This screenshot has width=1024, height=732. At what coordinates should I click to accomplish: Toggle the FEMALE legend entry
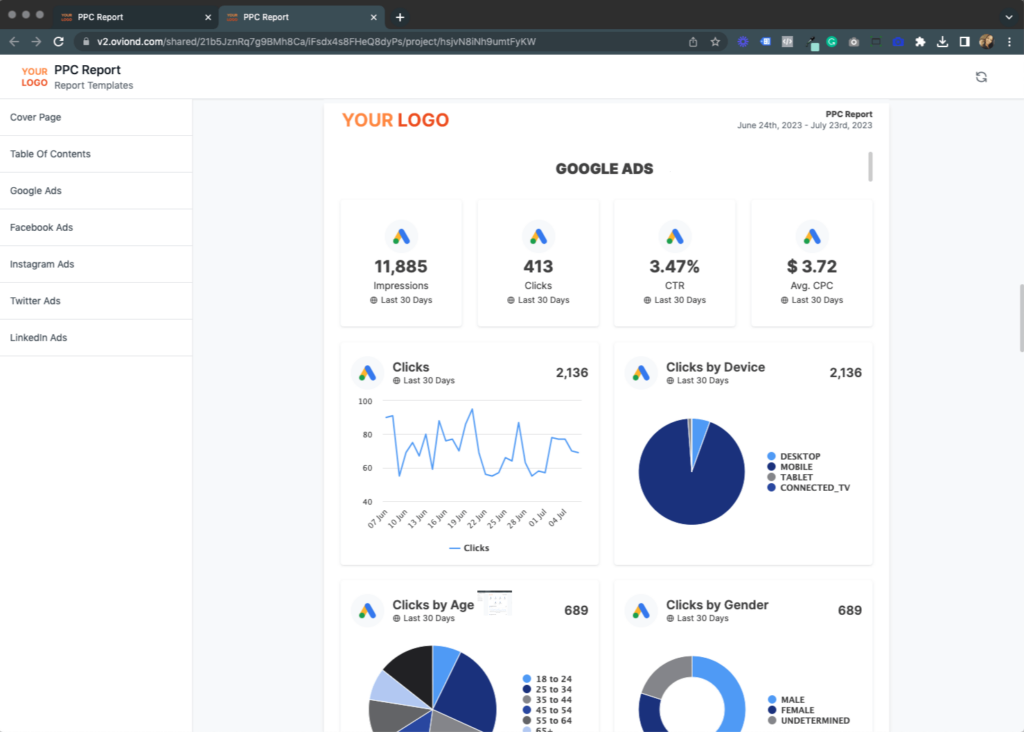[x=791, y=710]
